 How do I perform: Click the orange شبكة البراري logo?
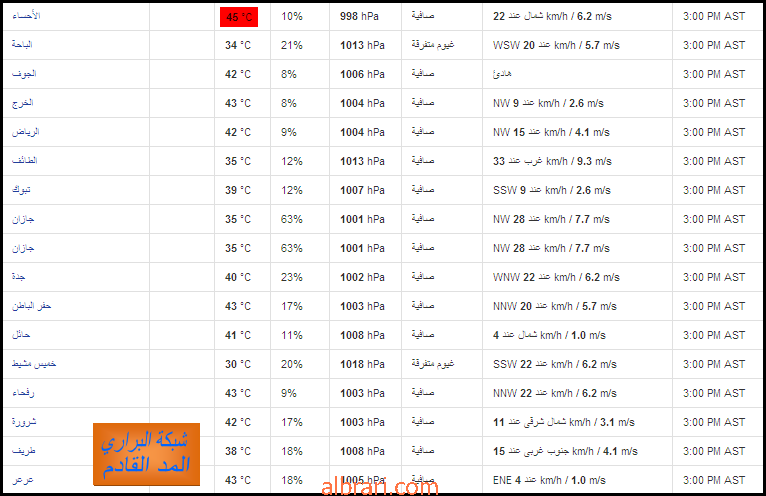(147, 454)
